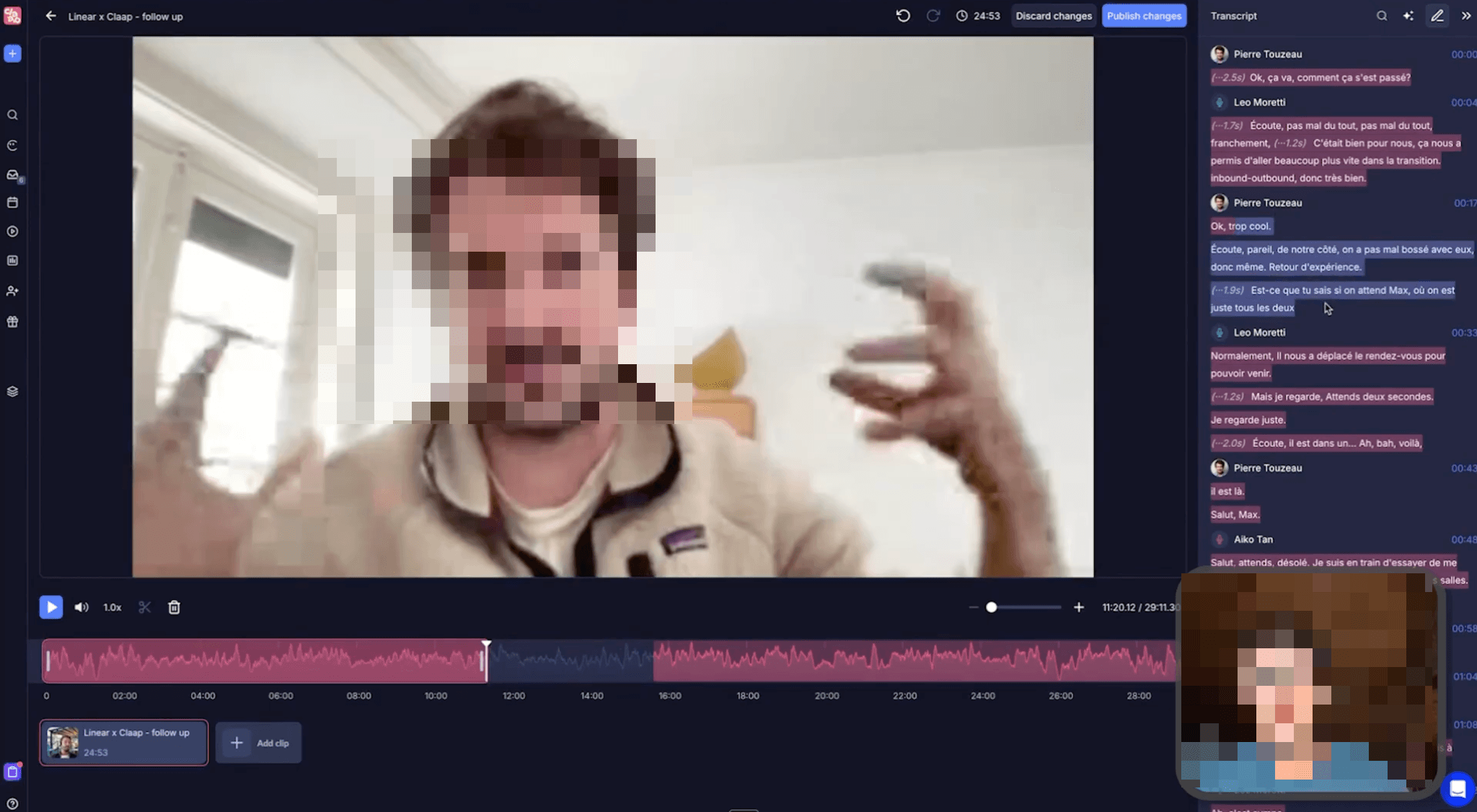Open the help question mark icon

coord(12,803)
